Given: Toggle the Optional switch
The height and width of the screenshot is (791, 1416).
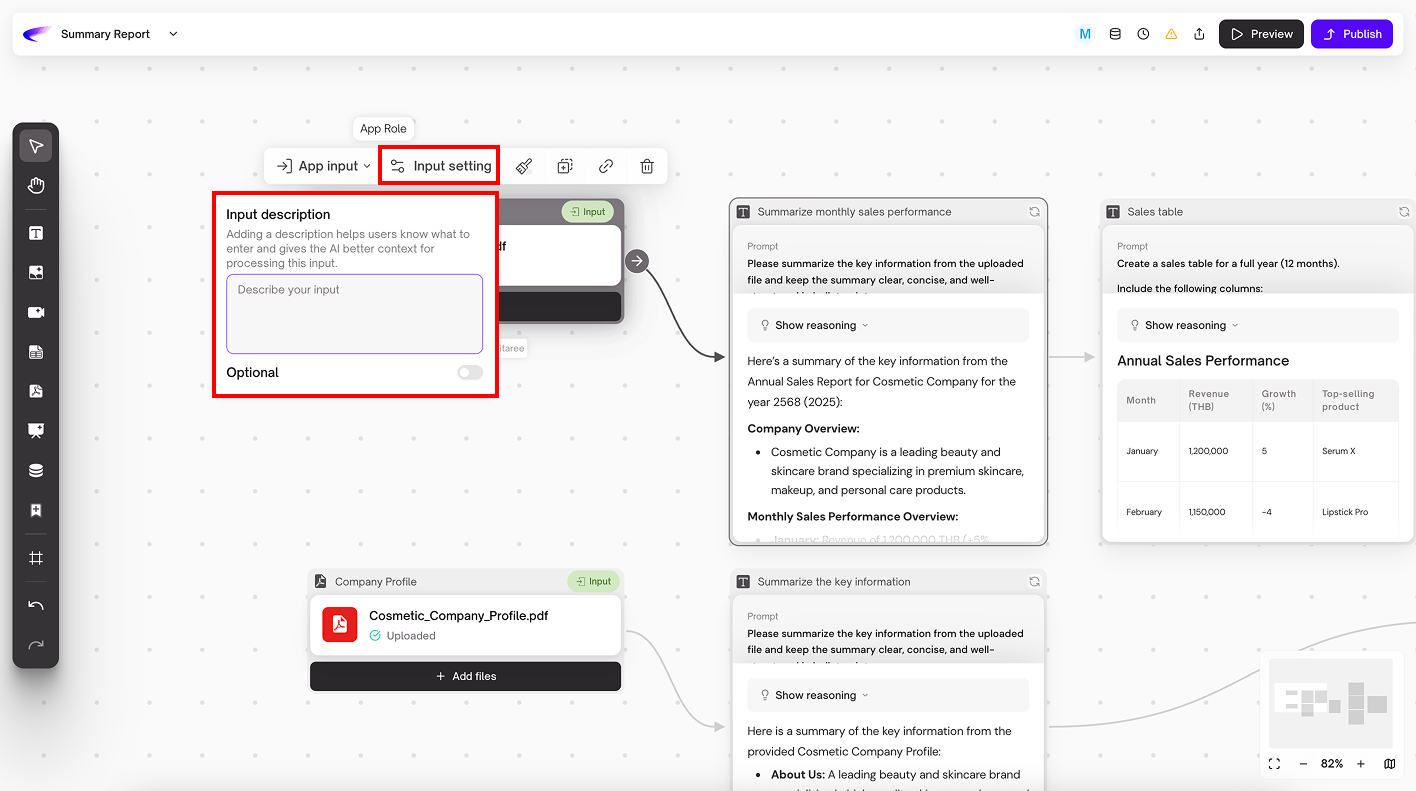Looking at the screenshot, I should click(469, 373).
